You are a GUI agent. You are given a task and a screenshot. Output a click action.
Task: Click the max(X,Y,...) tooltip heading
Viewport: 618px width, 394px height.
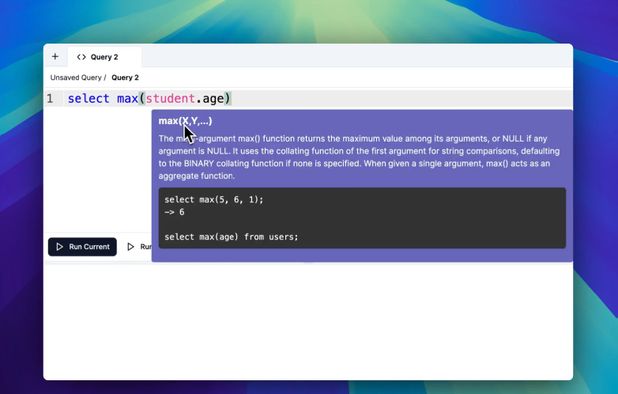pyautogui.click(x=185, y=121)
